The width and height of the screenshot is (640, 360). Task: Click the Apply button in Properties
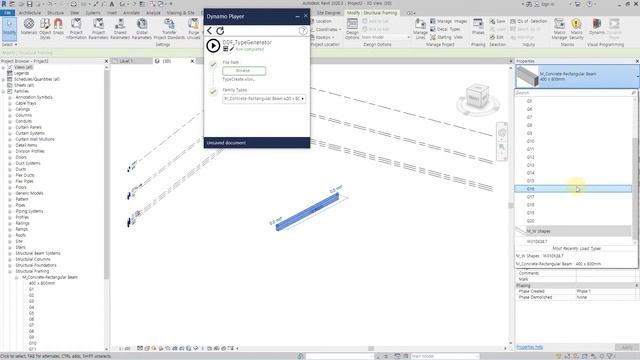pyautogui.click(x=627, y=347)
